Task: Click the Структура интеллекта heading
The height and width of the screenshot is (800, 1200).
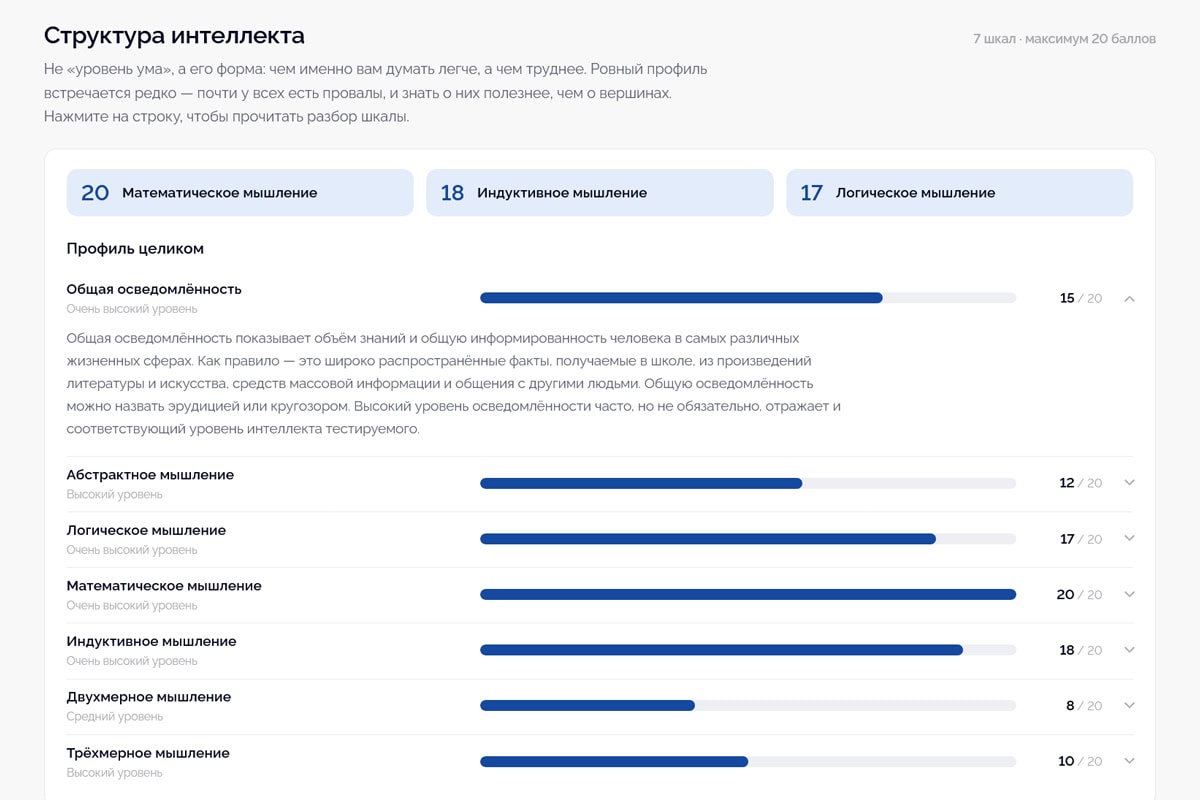Action: [174, 36]
